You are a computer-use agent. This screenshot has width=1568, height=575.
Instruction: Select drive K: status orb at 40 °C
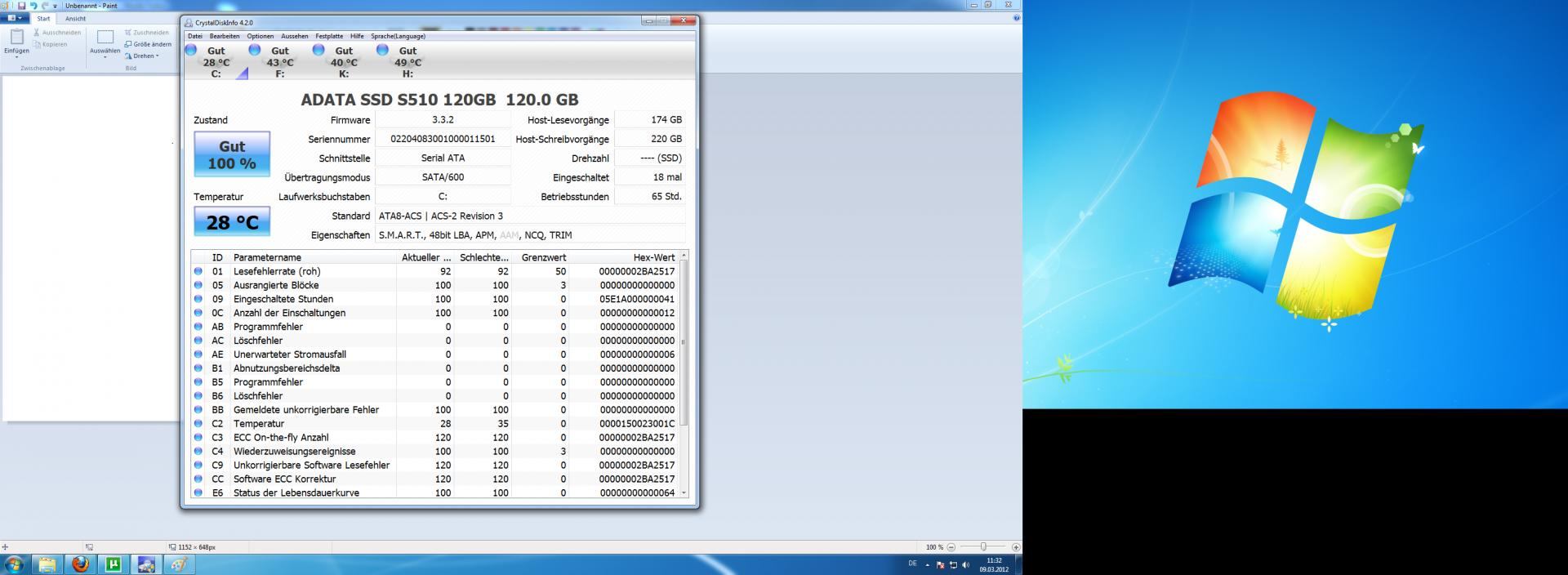(318, 50)
